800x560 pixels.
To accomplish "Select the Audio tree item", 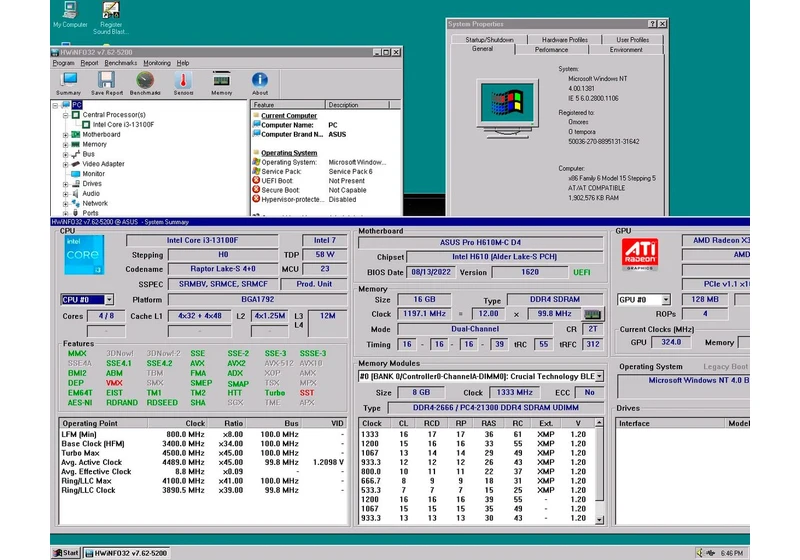I will pyautogui.click(x=91, y=193).
